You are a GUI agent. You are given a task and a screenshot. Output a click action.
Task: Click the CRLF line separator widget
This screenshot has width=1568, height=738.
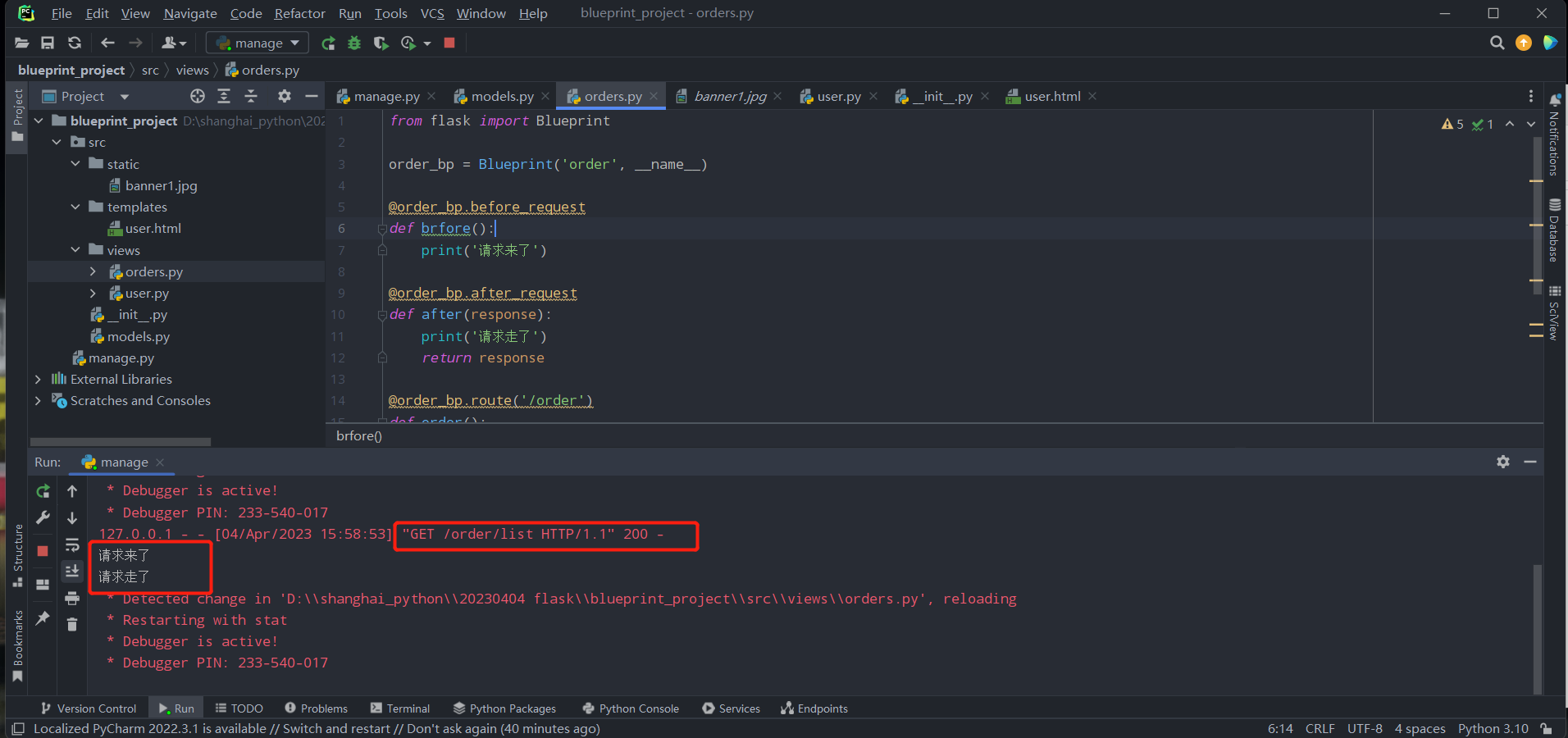click(1320, 728)
